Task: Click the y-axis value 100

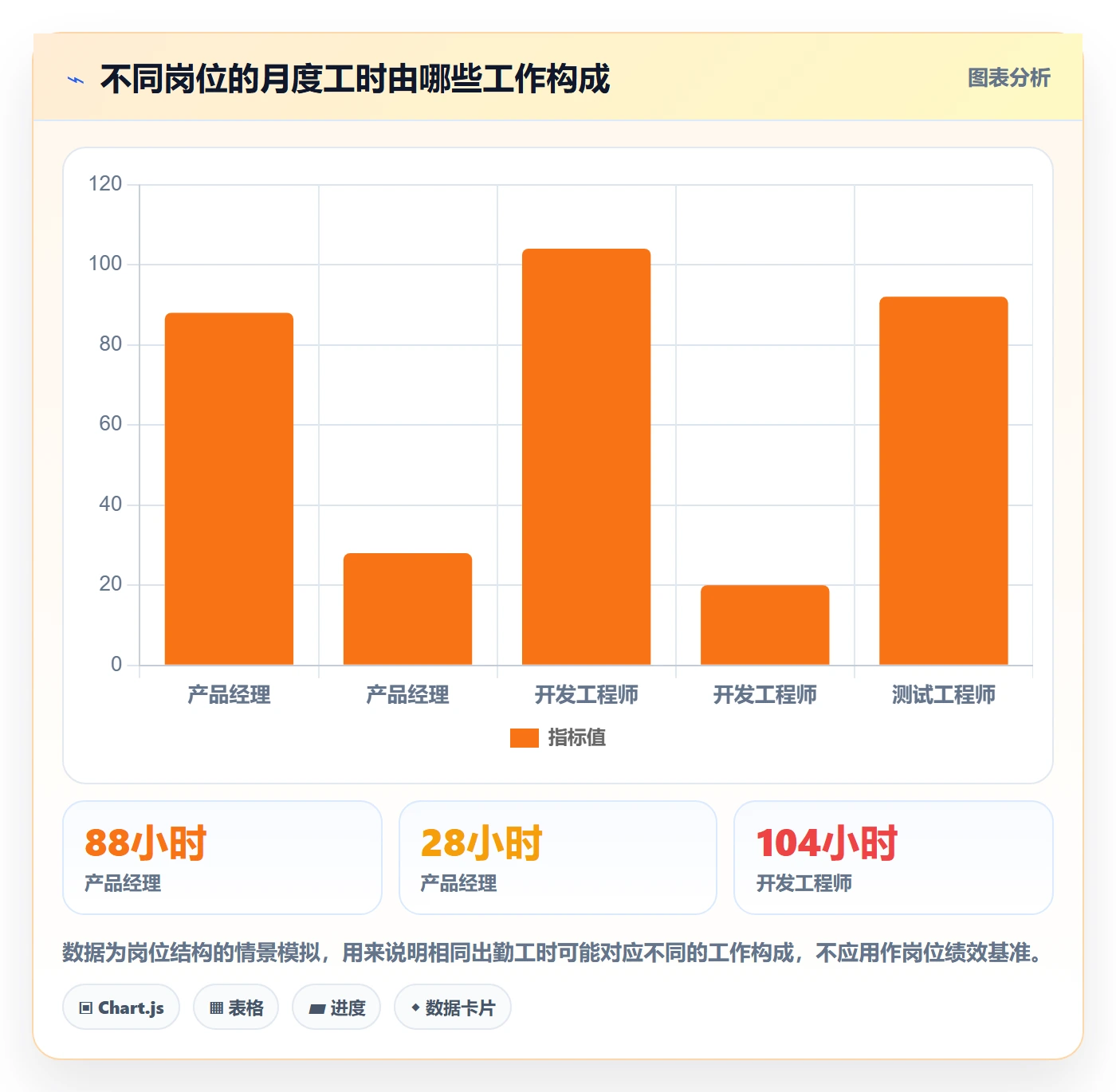Action: (x=105, y=264)
